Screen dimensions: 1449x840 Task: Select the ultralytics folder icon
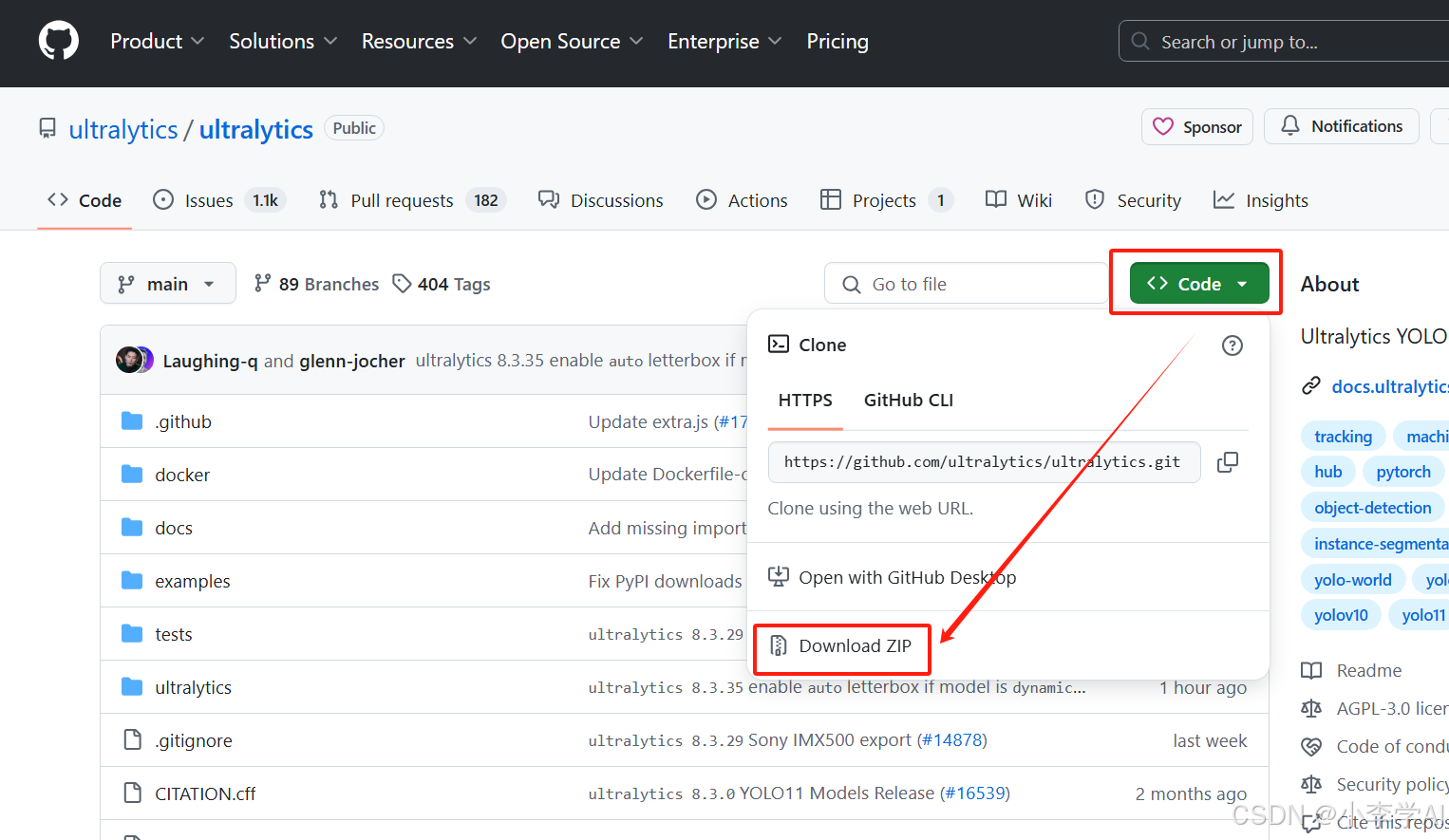click(x=132, y=687)
